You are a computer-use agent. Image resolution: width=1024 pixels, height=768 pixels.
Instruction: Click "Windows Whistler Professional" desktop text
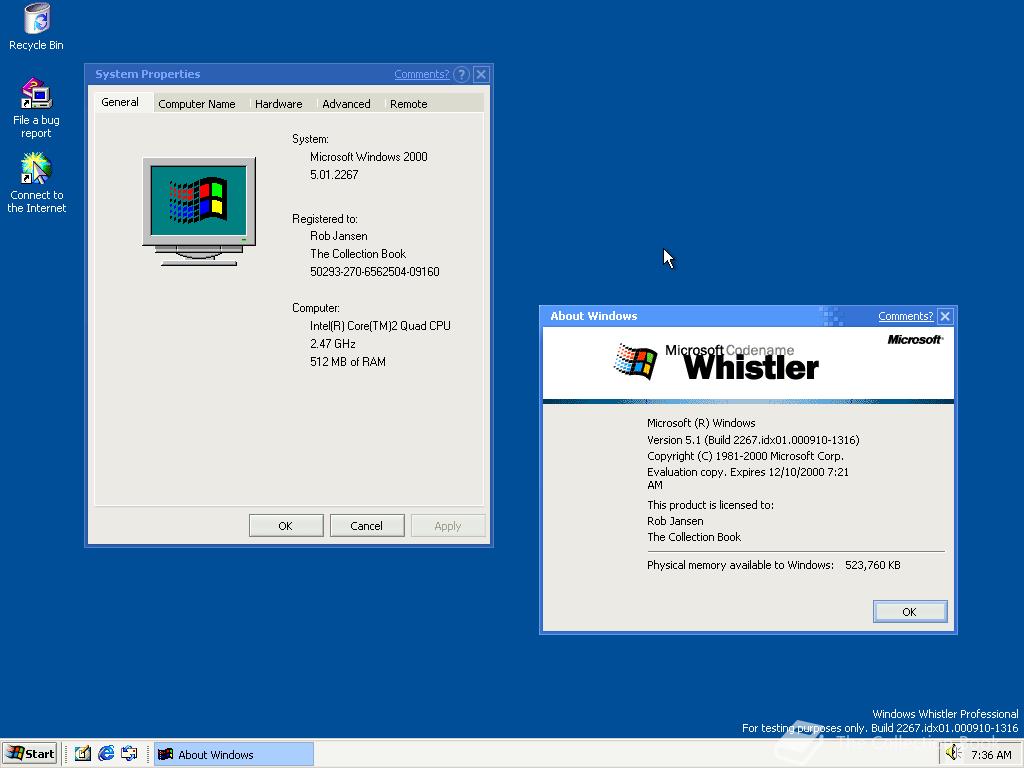pos(945,714)
